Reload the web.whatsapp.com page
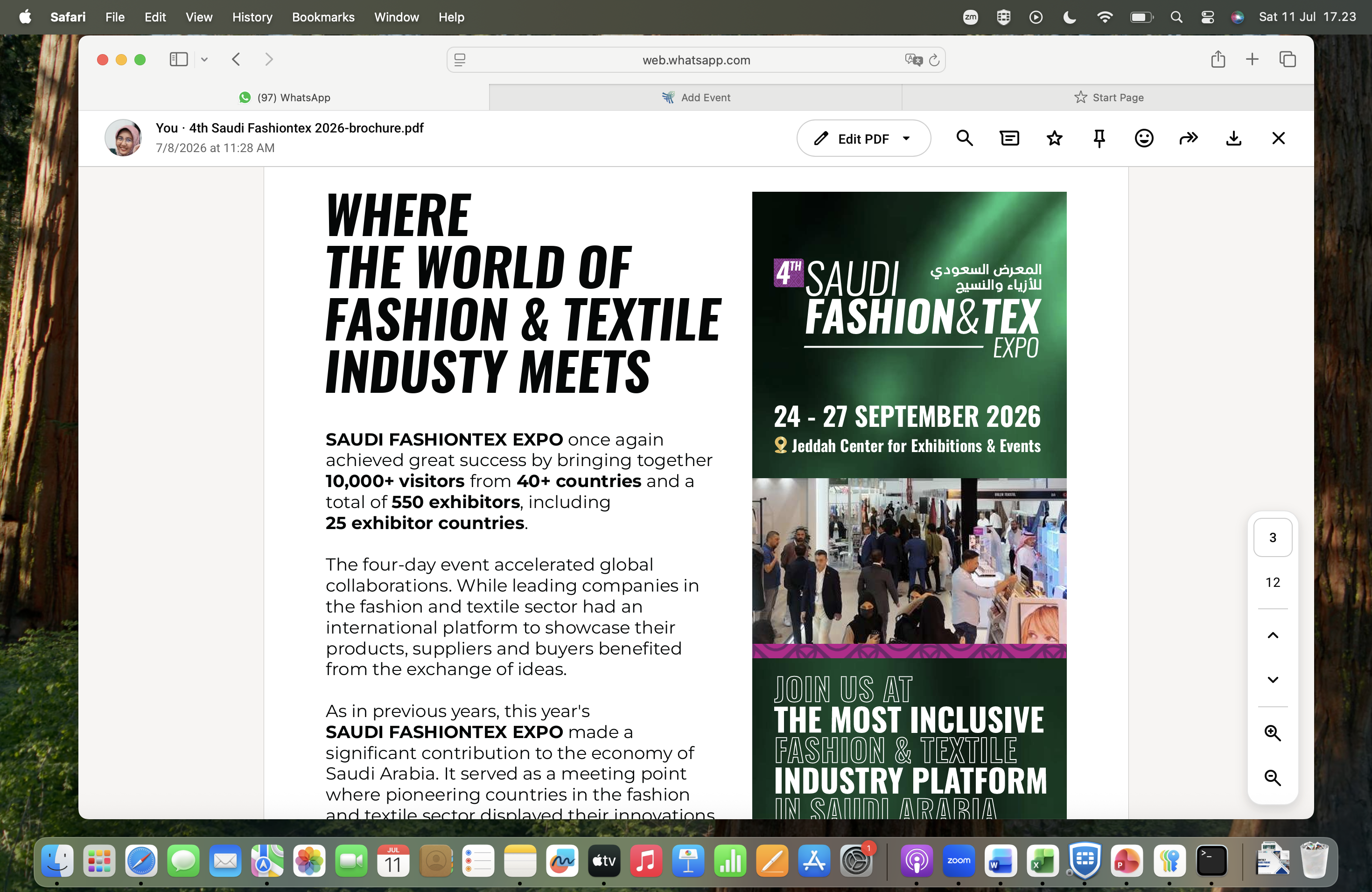Image resolution: width=1372 pixels, height=892 pixels. click(934, 60)
